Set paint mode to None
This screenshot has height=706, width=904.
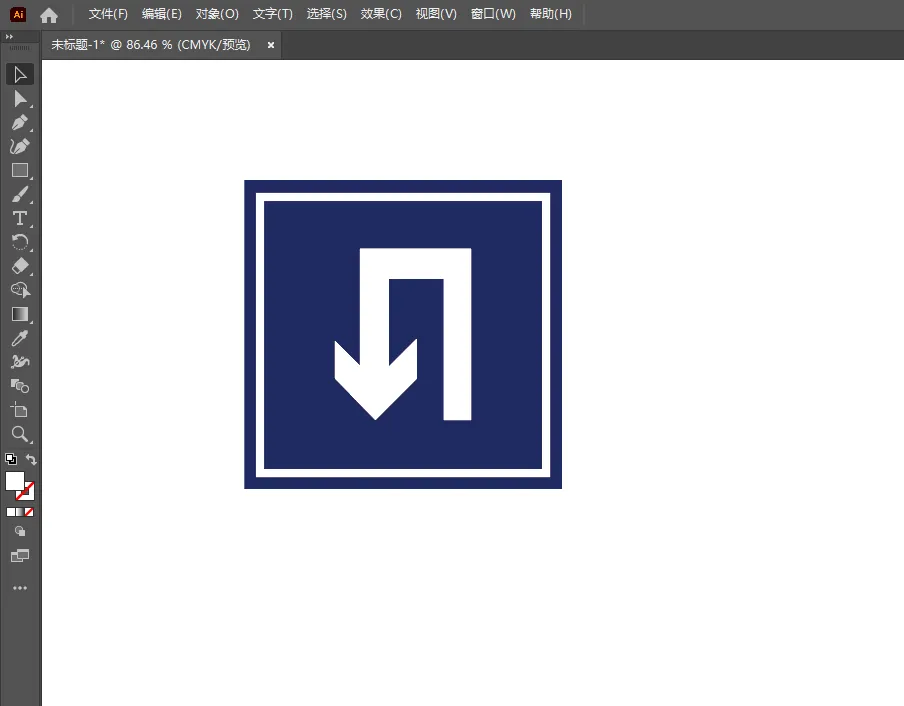click(x=29, y=512)
